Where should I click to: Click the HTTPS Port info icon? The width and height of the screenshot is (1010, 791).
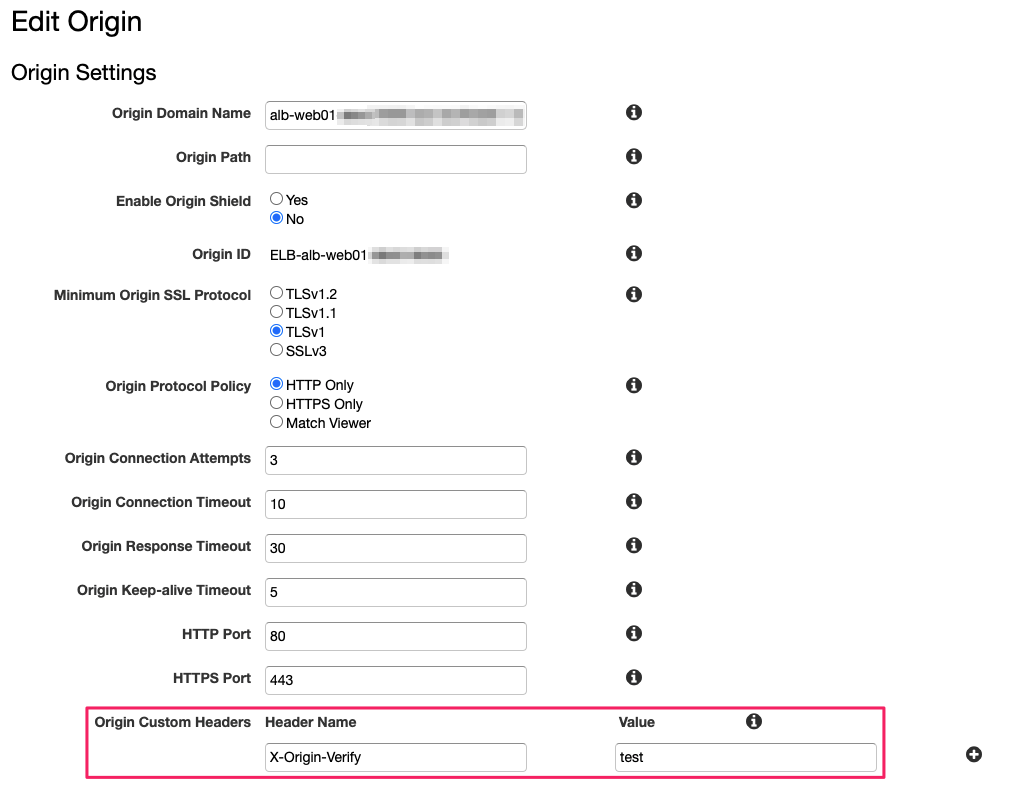click(x=633, y=677)
